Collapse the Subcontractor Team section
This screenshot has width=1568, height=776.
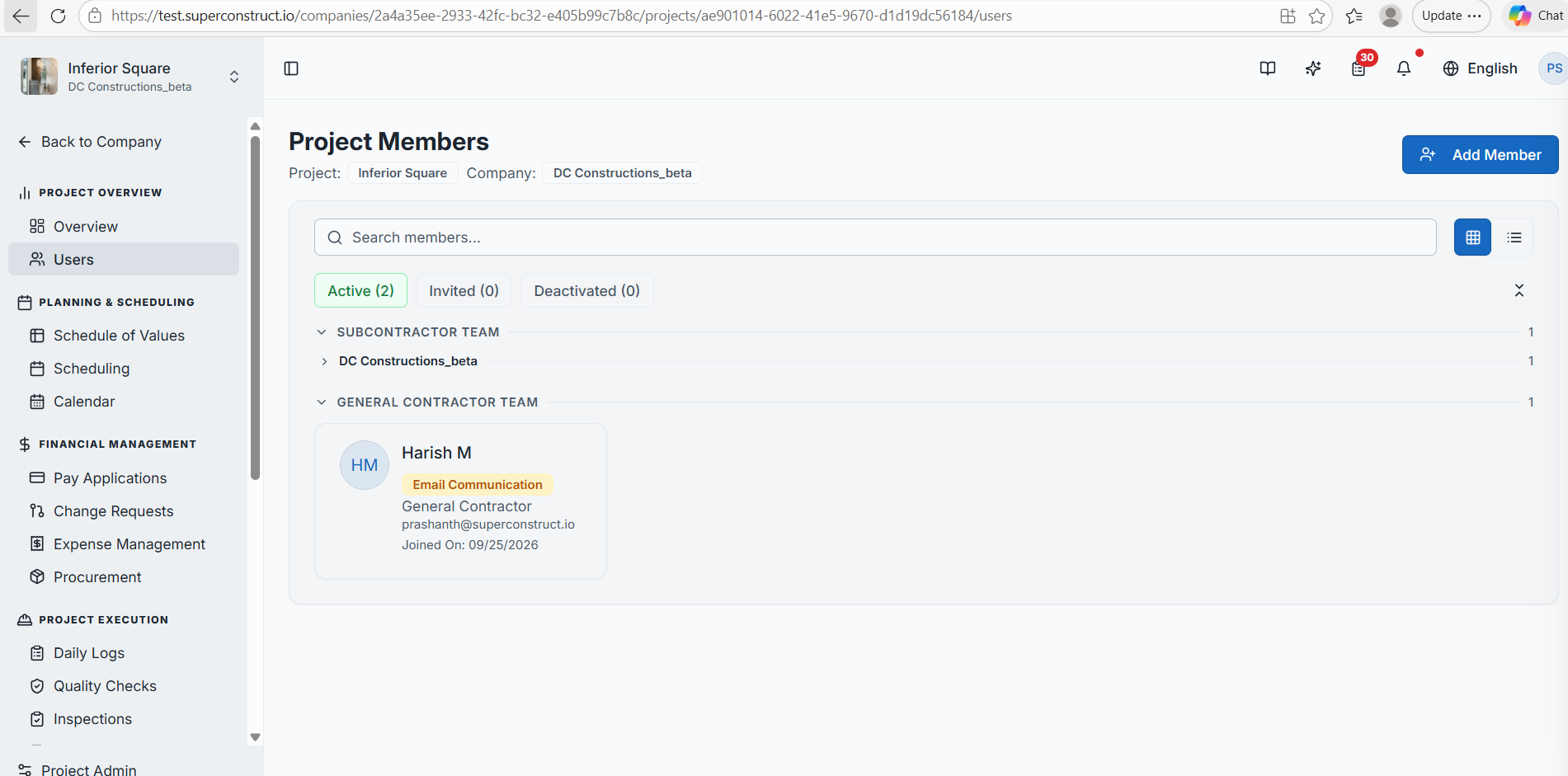click(x=322, y=332)
